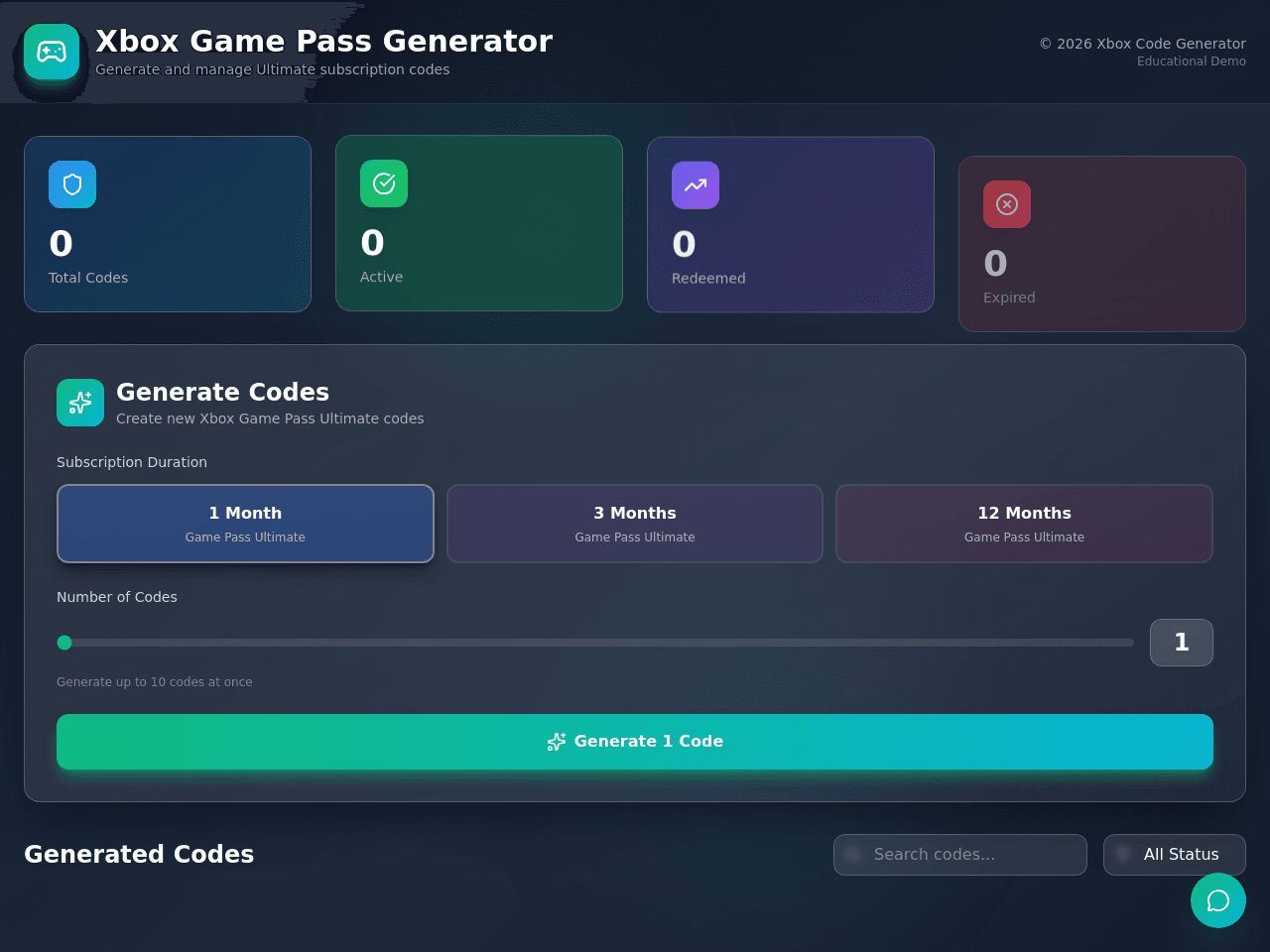Image resolution: width=1270 pixels, height=952 pixels.
Task: Click the Xbox Game Pass Generator title
Action: point(323,41)
